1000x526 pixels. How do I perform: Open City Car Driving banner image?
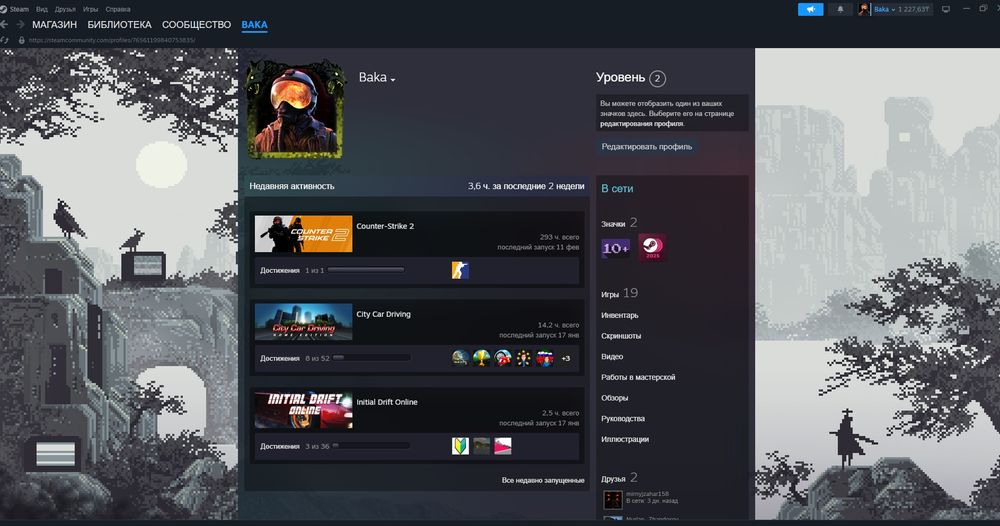pyautogui.click(x=304, y=322)
